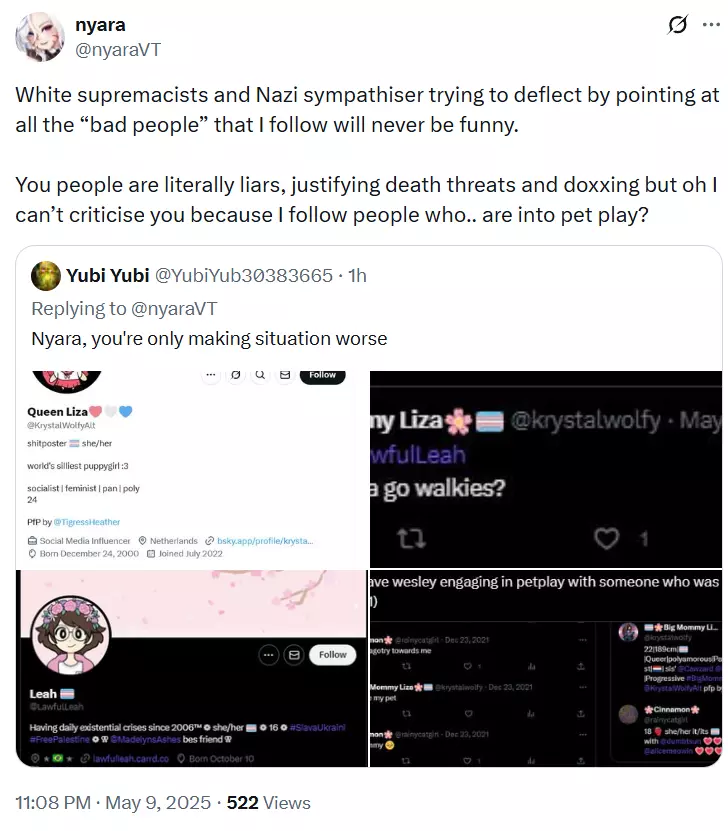Viewport: 728px width, 831px height.
Task: Open quoted user @YubiYub30383665 profile
Action: (x=243, y=276)
